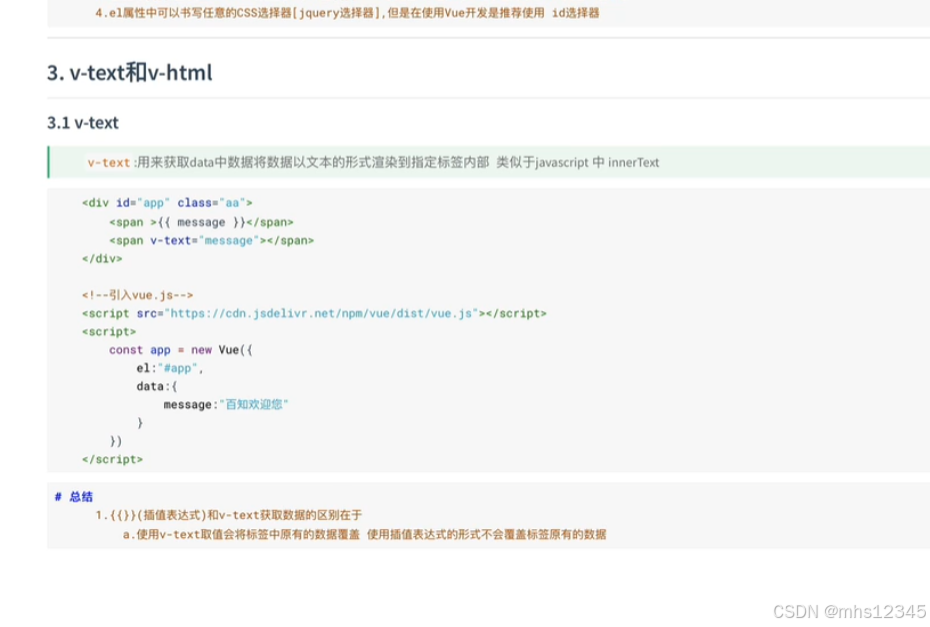Click the closing '</div>' line

102,259
